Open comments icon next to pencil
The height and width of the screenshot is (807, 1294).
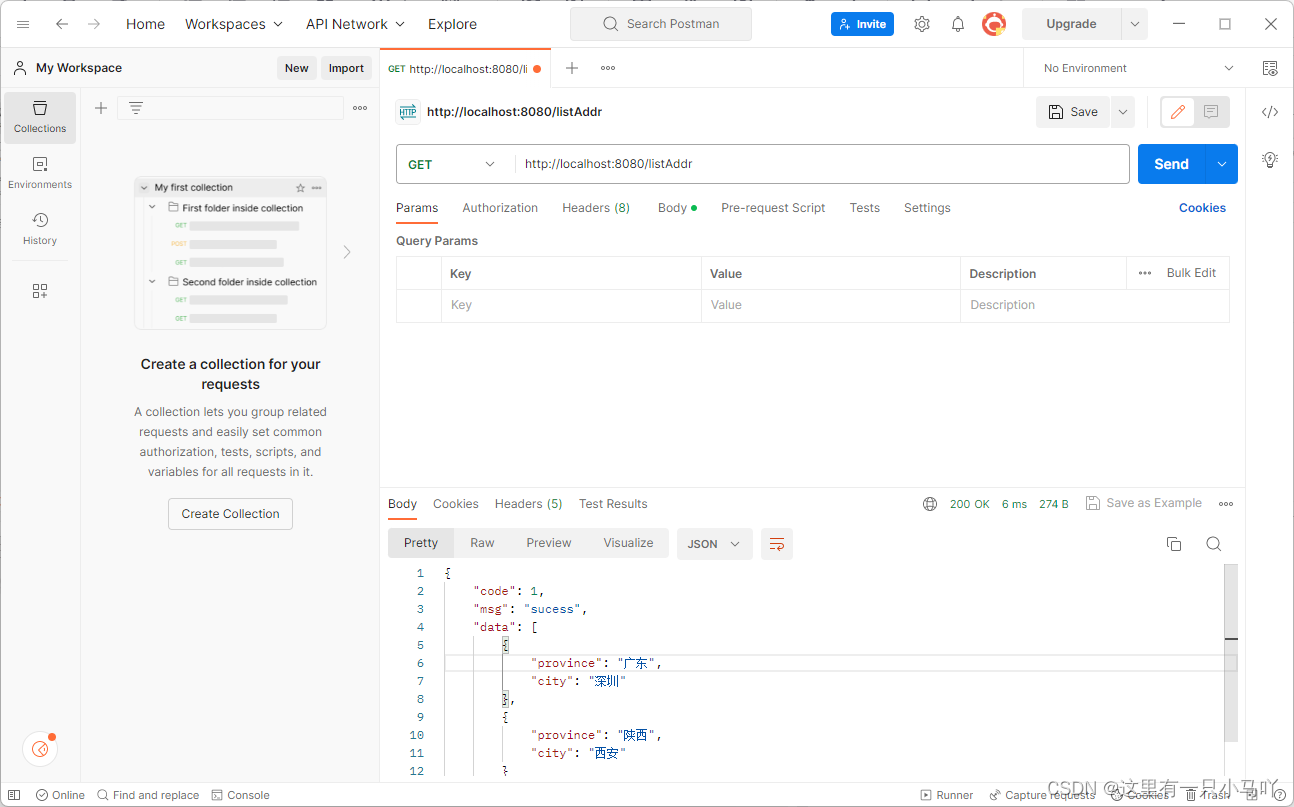[1211, 112]
